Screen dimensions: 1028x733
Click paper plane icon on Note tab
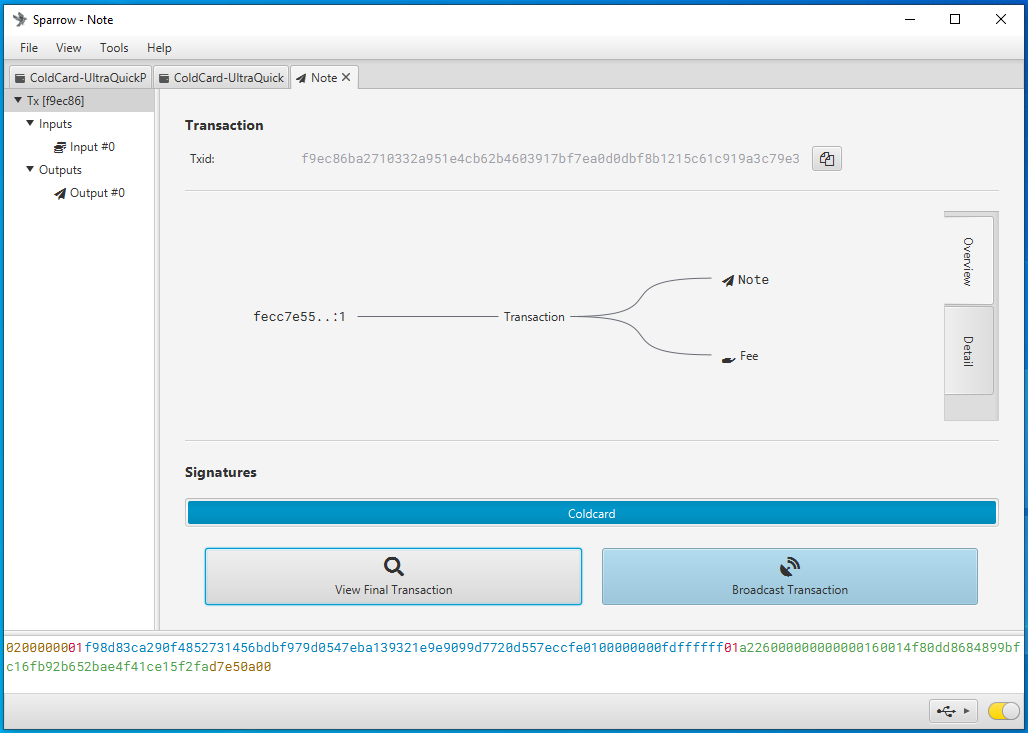301,78
